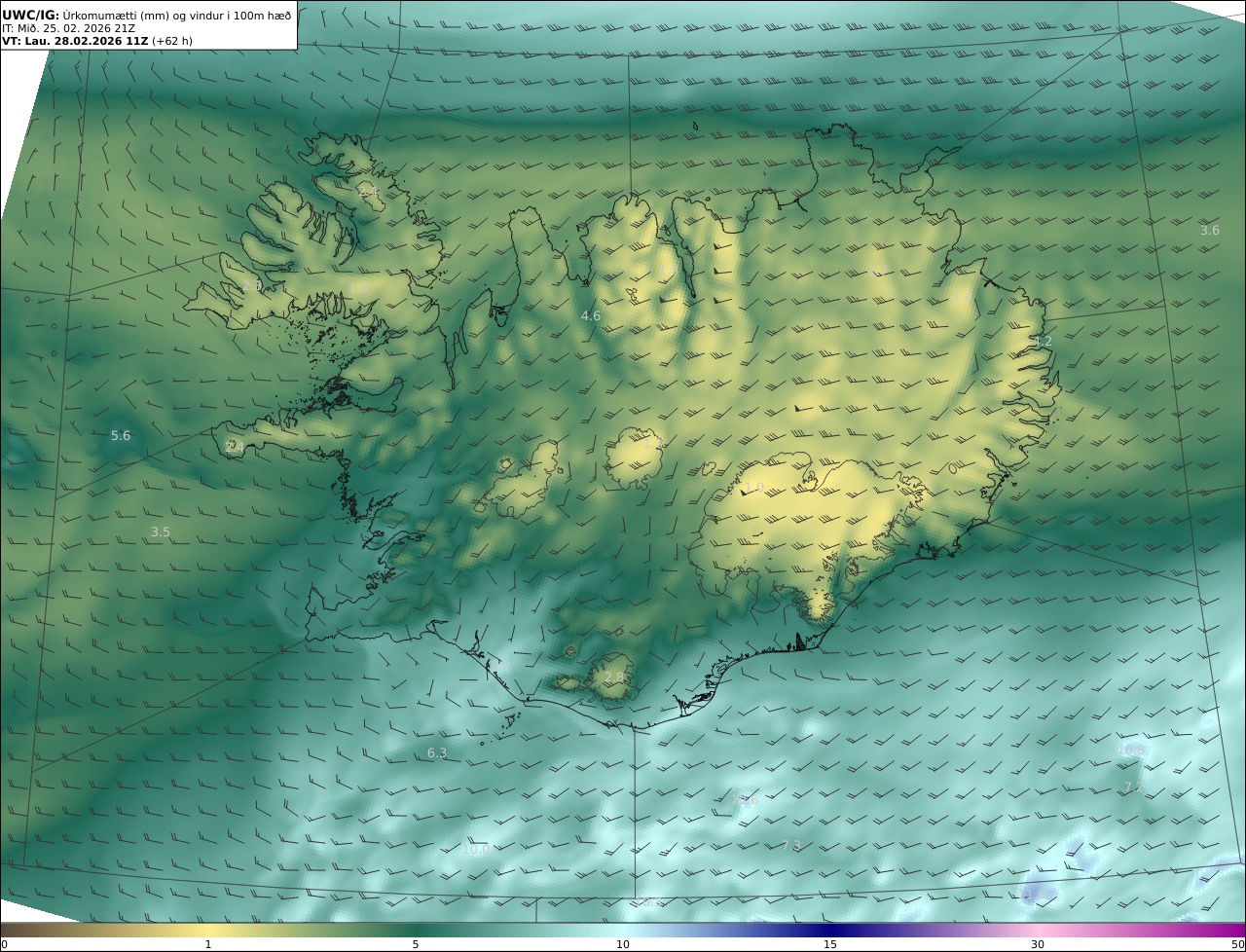The width and height of the screenshot is (1246, 952).
Task: Click the 2.8 value on the southern glacier
Action: pyautogui.click(x=614, y=677)
